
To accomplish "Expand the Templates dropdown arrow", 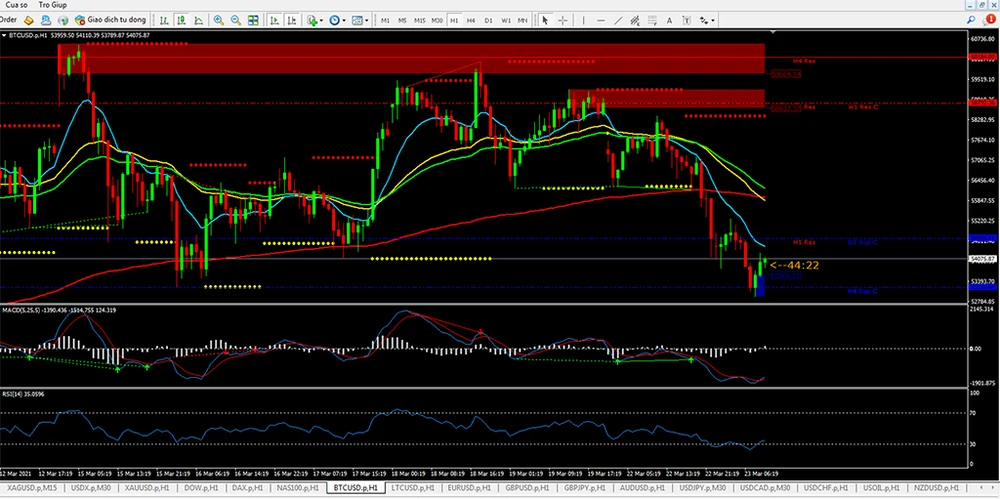I will (x=367, y=20).
